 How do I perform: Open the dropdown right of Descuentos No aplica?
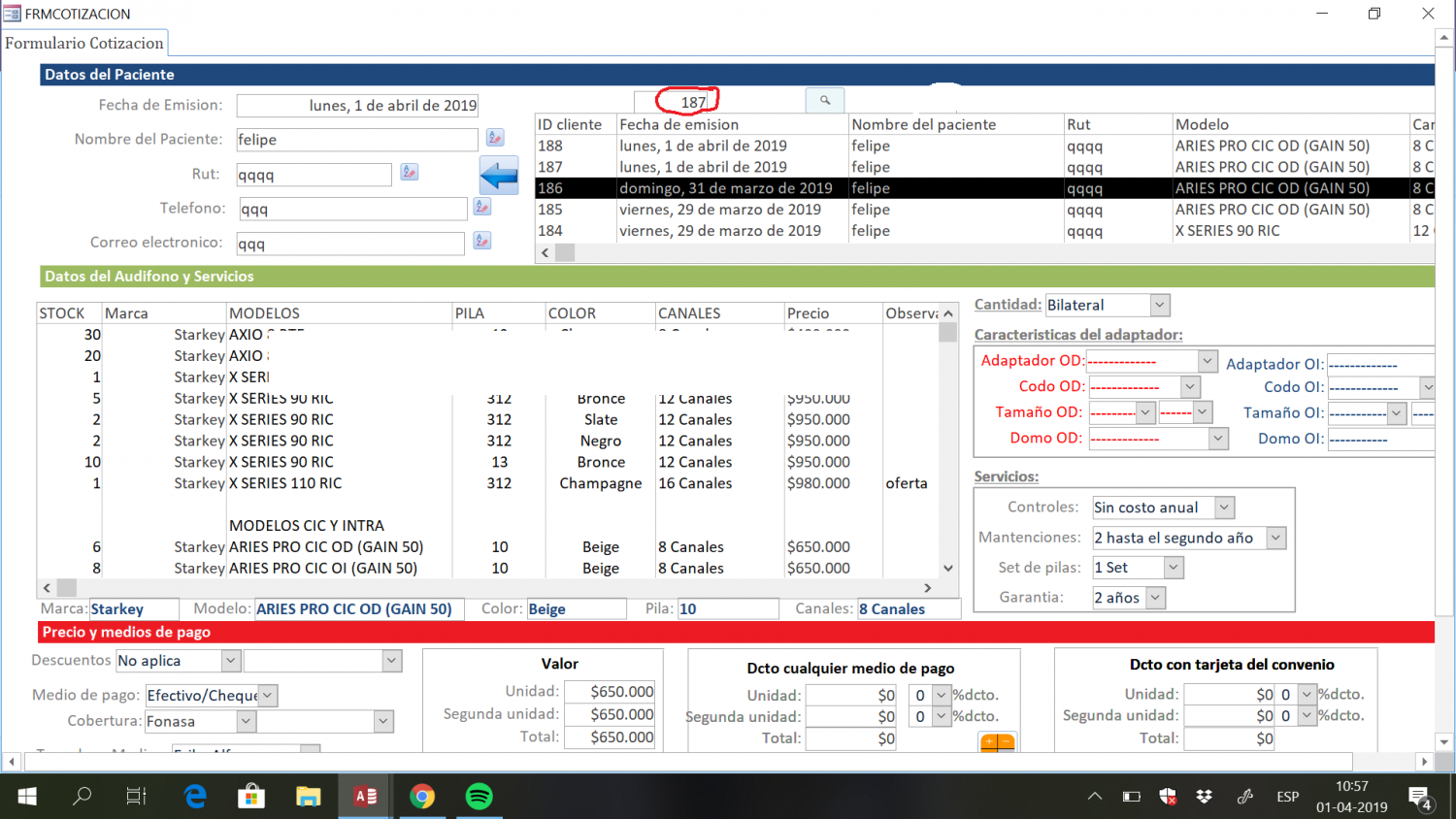[391, 661]
